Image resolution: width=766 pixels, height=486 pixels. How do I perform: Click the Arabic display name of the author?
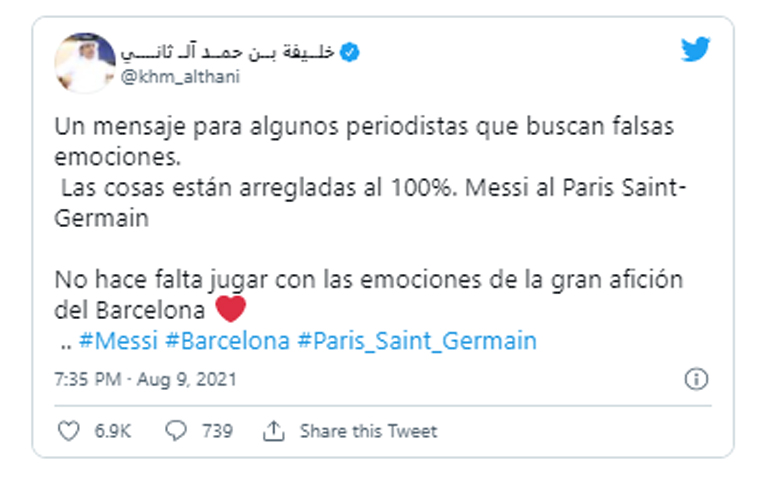228,51
